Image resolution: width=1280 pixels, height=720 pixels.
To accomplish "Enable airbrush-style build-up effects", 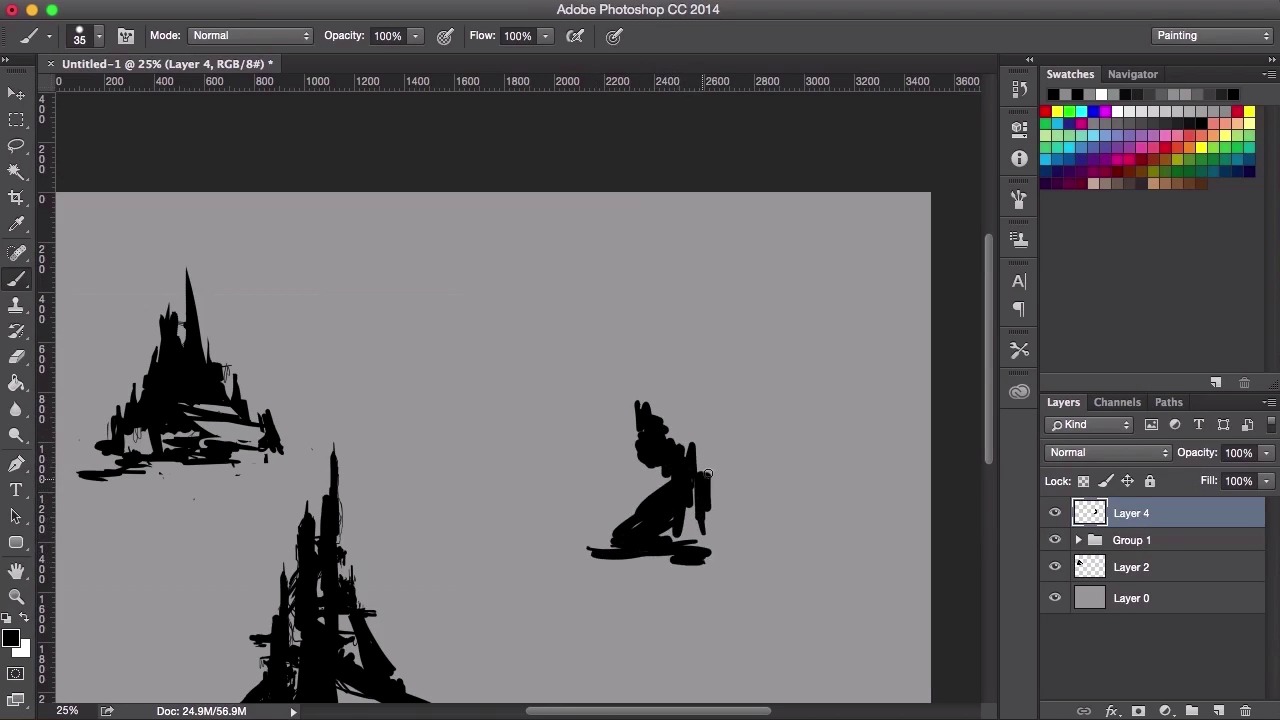I will 575,36.
